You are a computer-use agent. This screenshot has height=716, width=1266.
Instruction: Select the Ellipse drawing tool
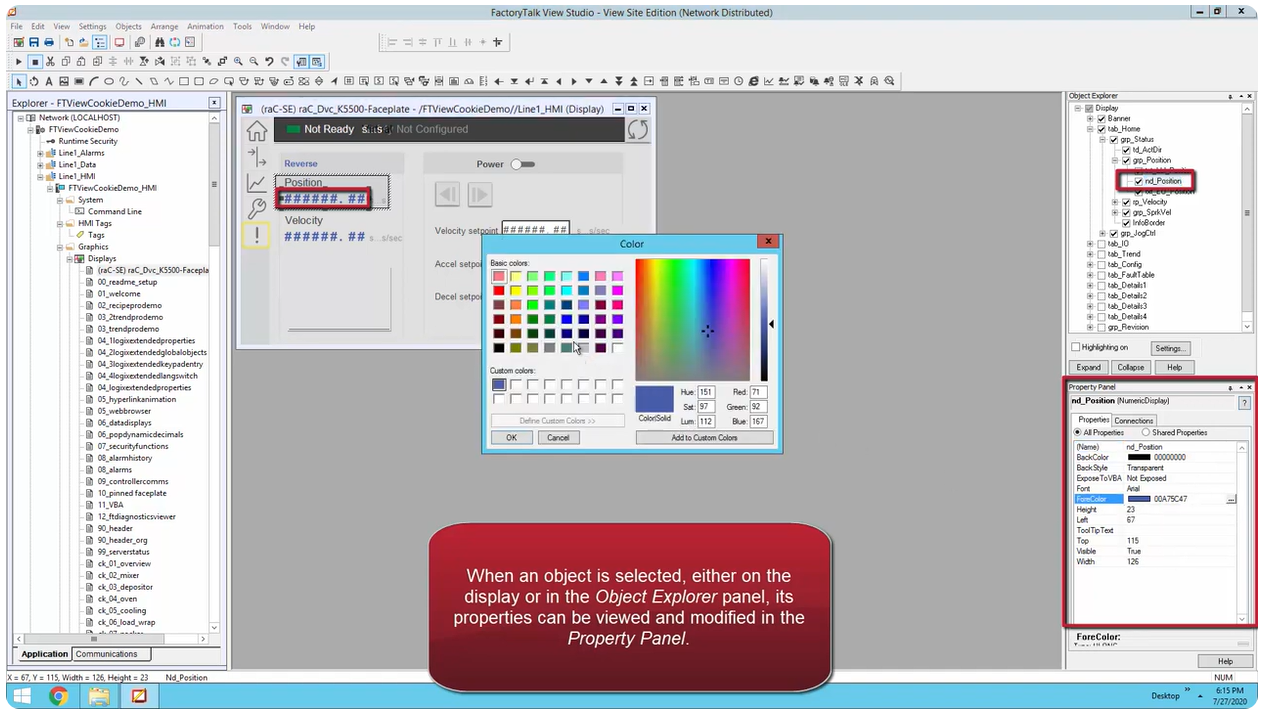pyautogui.click(x=108, y=81)
